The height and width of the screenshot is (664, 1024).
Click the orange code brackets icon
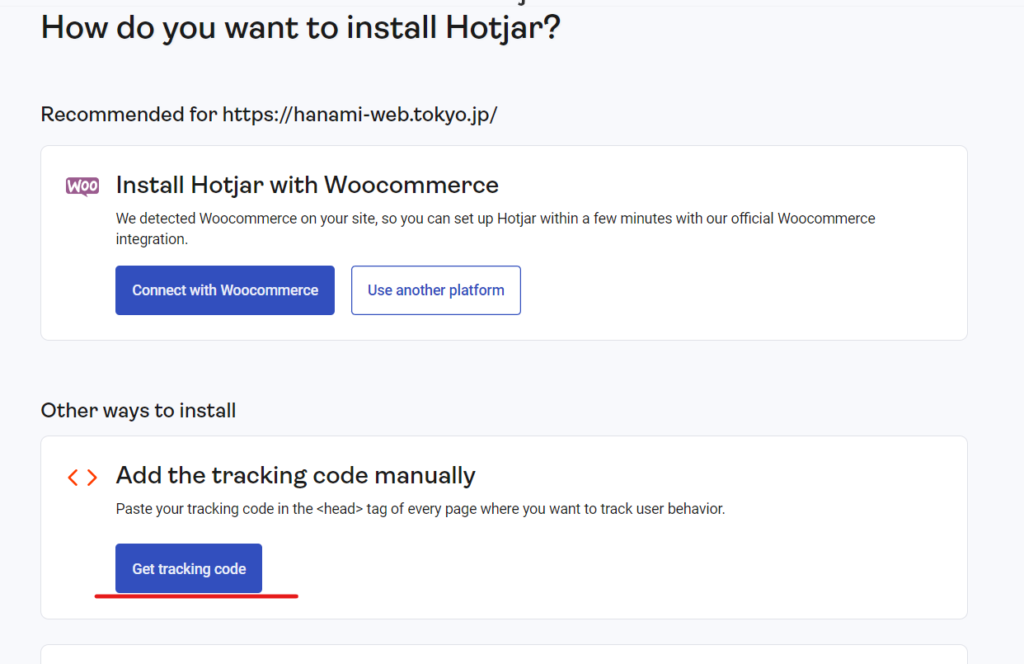click(82, 477)
